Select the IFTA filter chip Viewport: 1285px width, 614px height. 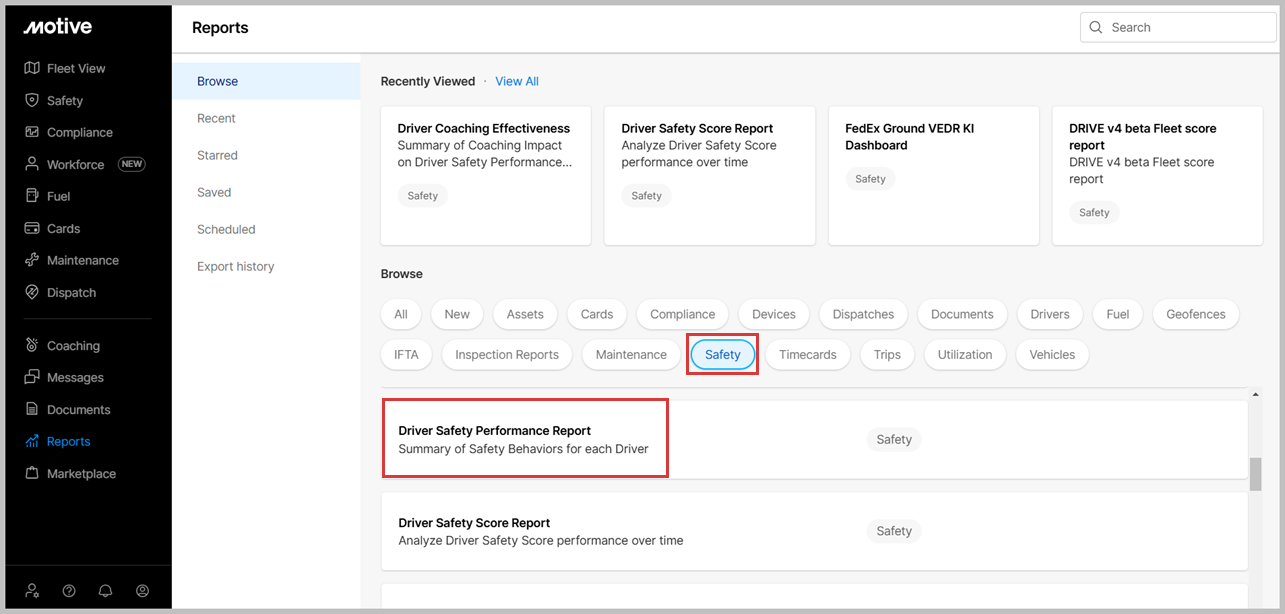click(406, 354)
